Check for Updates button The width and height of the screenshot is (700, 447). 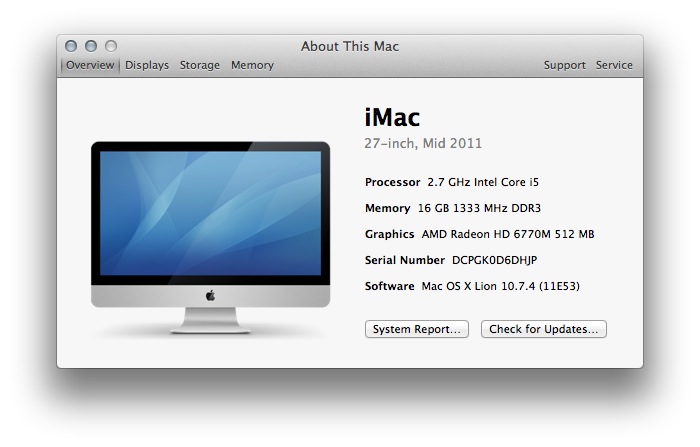pos(543,329)
